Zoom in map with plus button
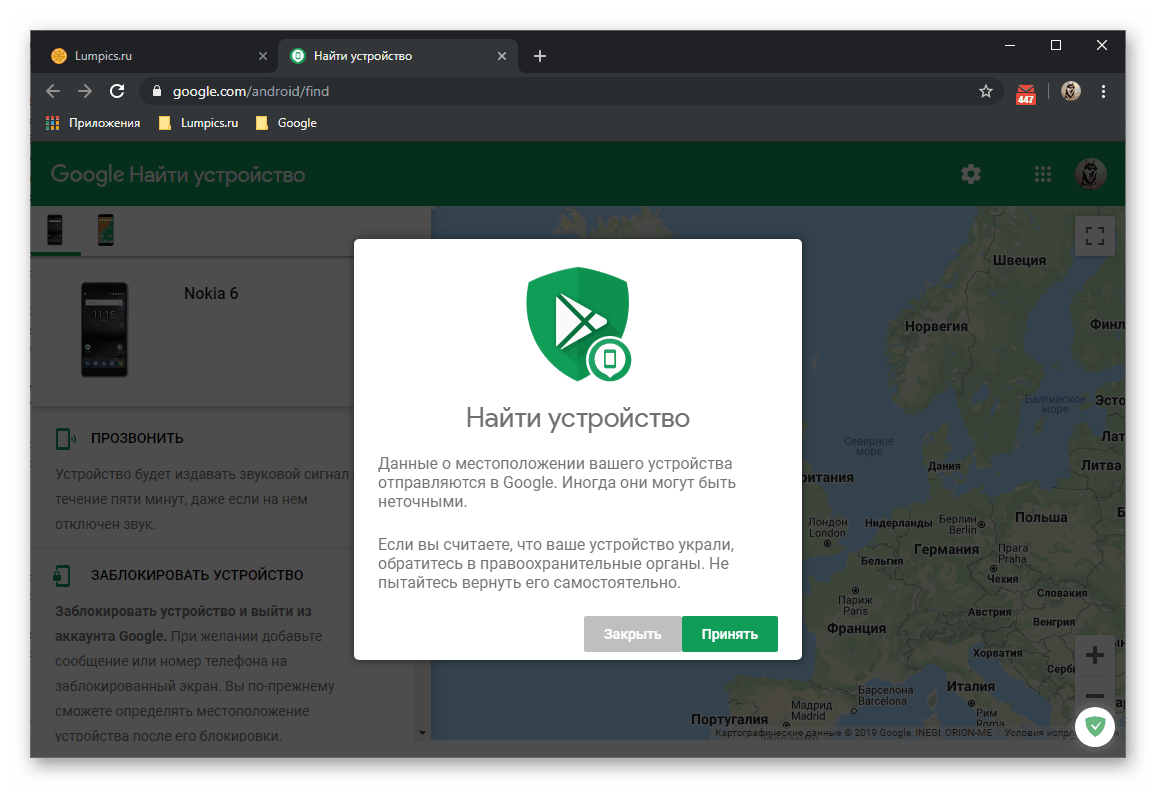Image resolution: width=1156 pixels, height=788 pixels. click(x=1095, y=655)
